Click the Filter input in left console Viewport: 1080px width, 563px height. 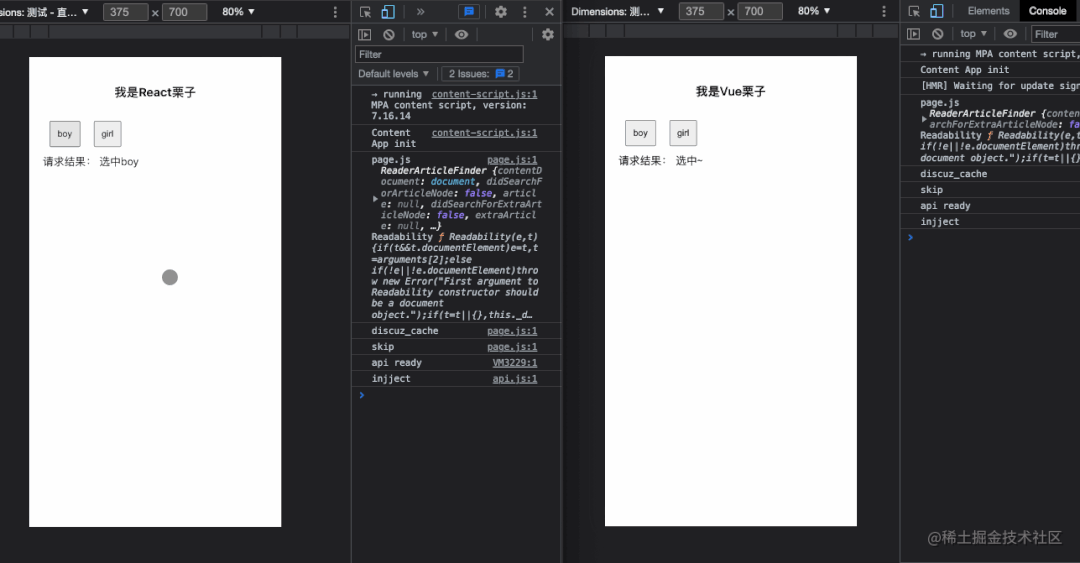[439, 54]
